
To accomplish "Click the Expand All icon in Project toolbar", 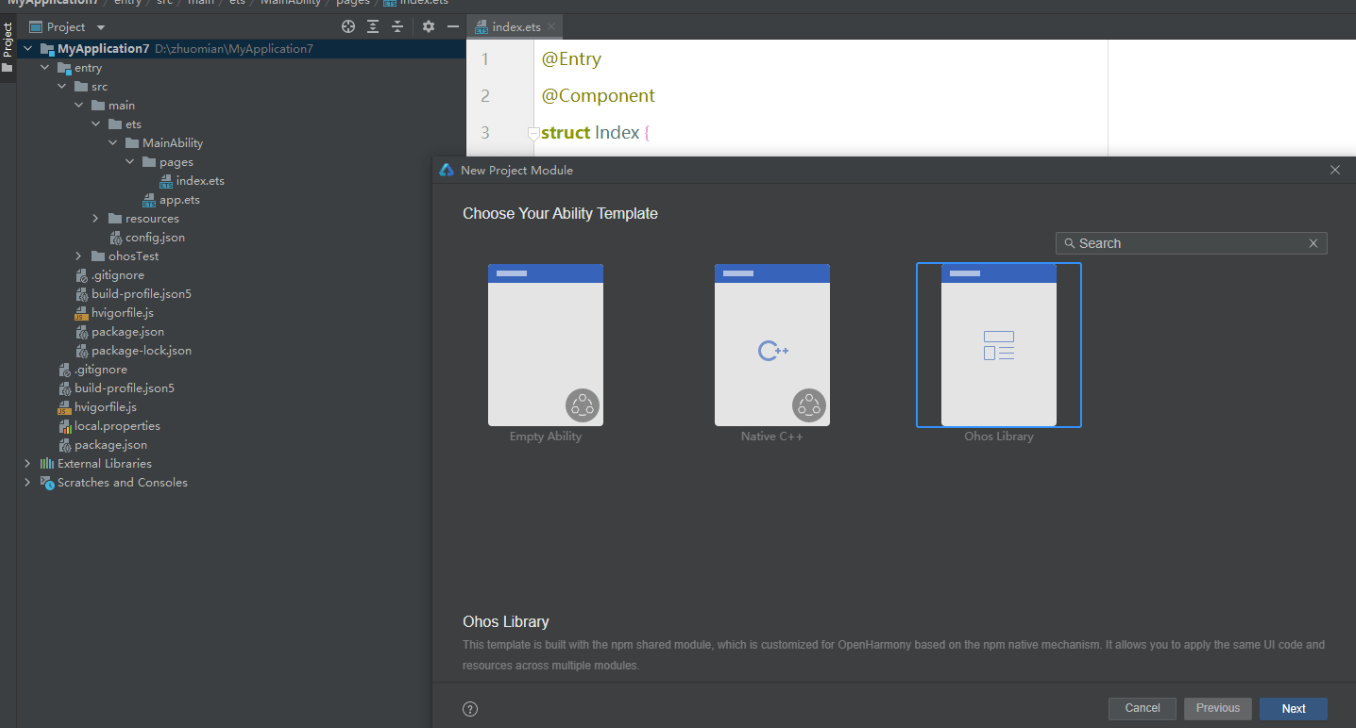I will [x=373, y=27].
